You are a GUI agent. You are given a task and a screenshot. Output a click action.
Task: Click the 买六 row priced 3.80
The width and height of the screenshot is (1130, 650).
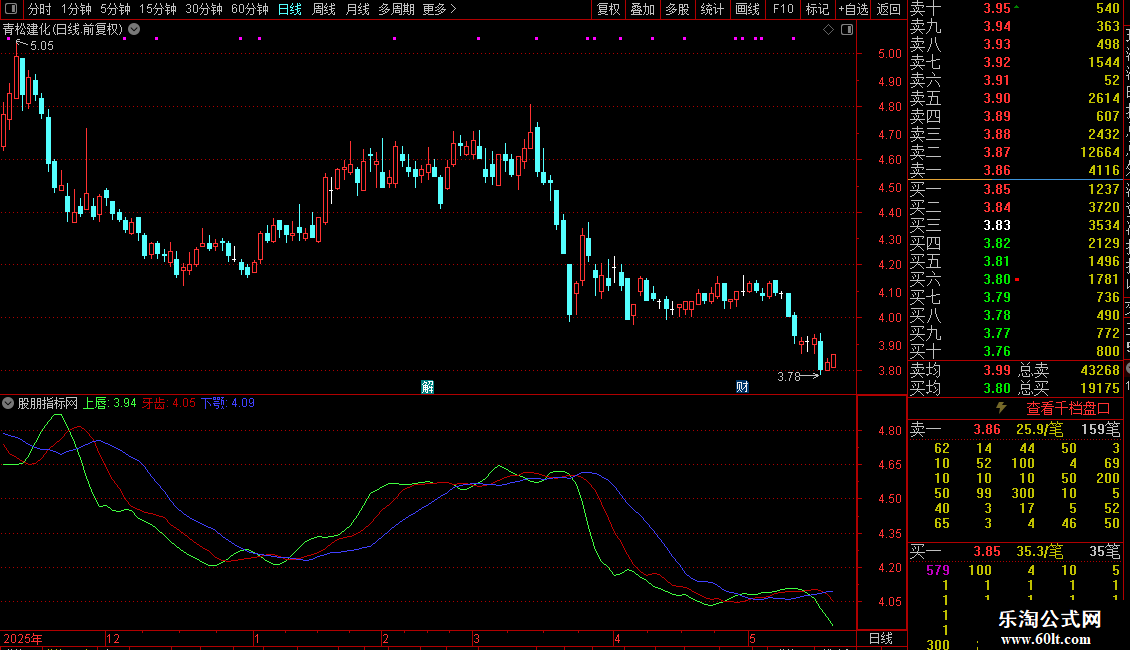(1015, 279)
